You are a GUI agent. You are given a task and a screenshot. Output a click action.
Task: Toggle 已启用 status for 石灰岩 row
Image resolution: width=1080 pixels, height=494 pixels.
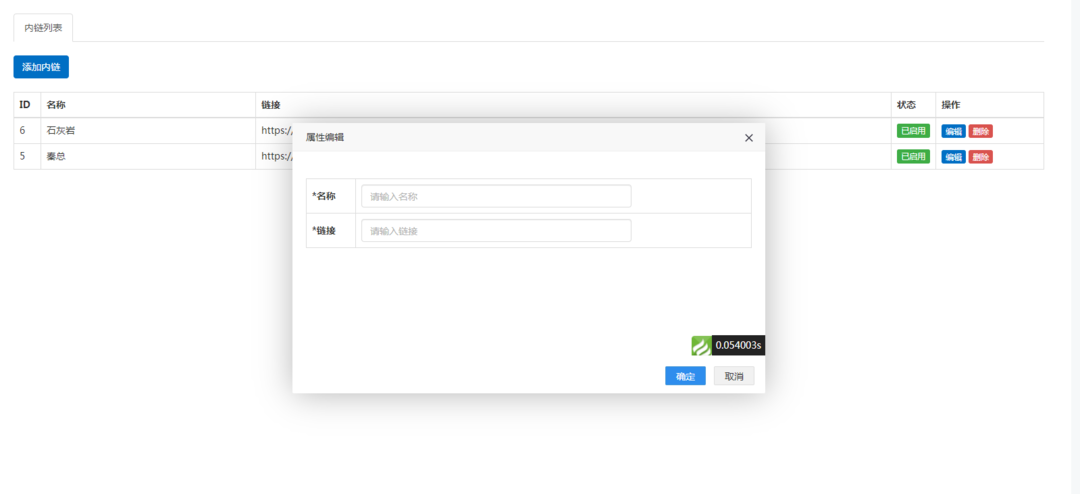point(913,131)
